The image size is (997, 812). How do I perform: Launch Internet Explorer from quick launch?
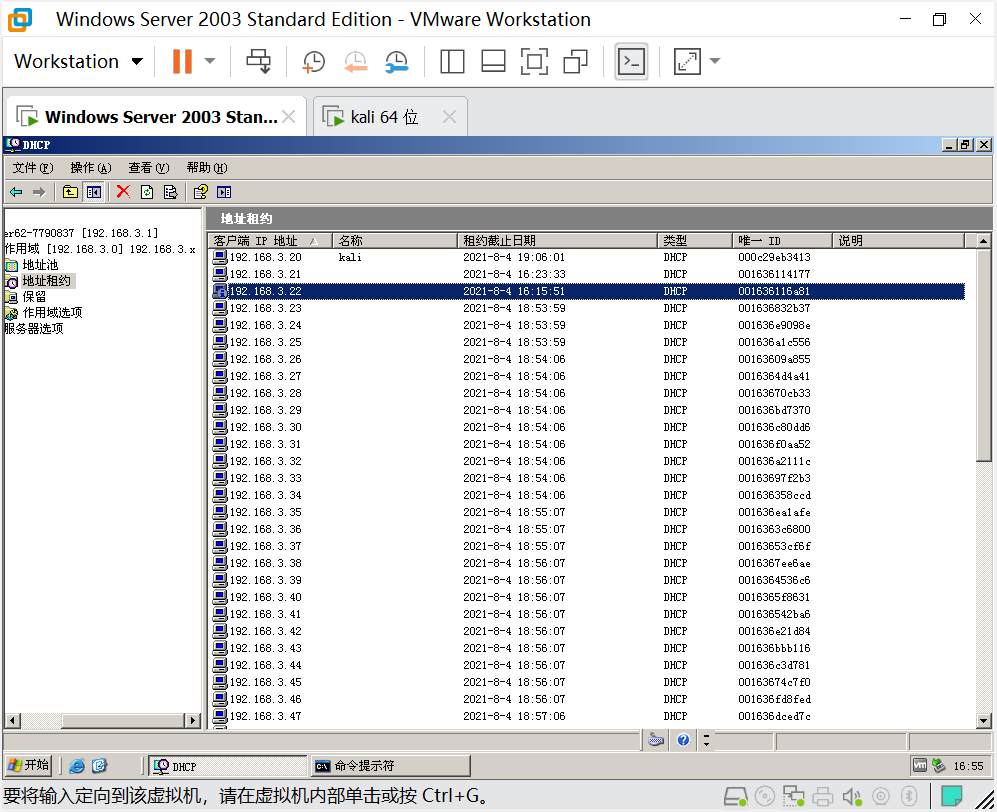coord(76,766)
